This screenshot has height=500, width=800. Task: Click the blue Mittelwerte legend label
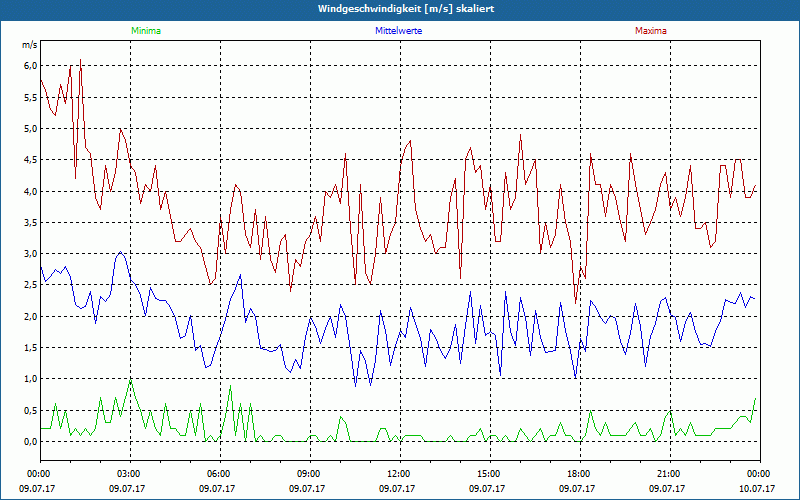(x=398, y=31)
